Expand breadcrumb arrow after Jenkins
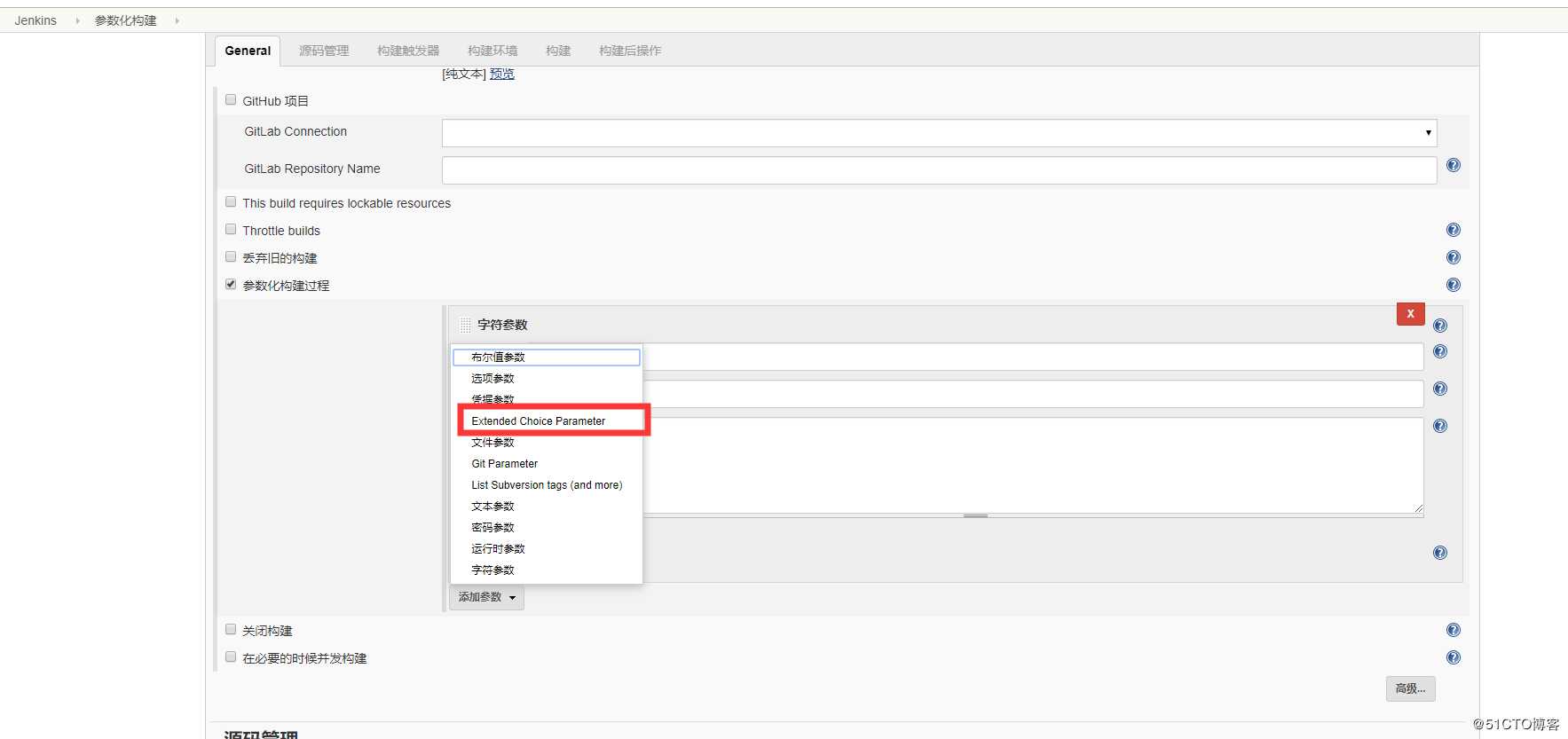Screen dimensions: 1568x739 point(77,20)
